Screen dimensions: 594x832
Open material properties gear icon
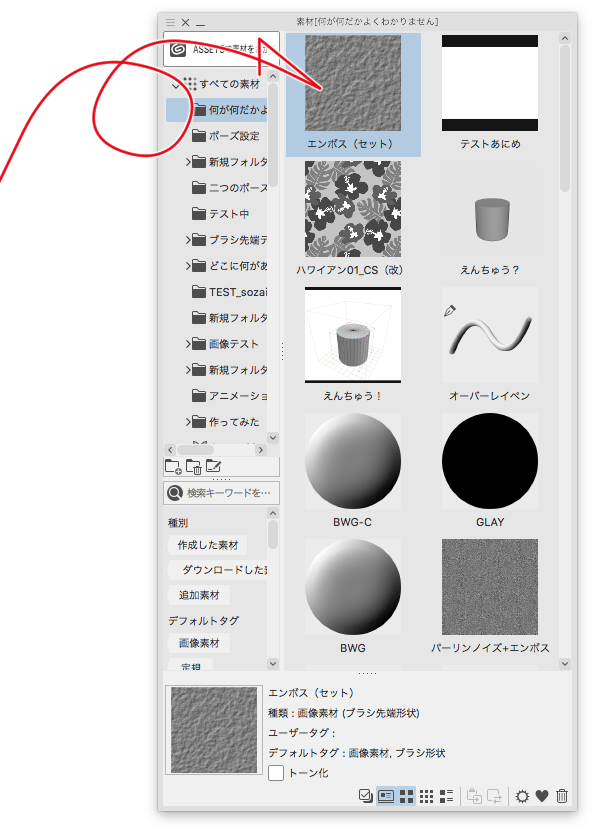click(x=522, y=796)
